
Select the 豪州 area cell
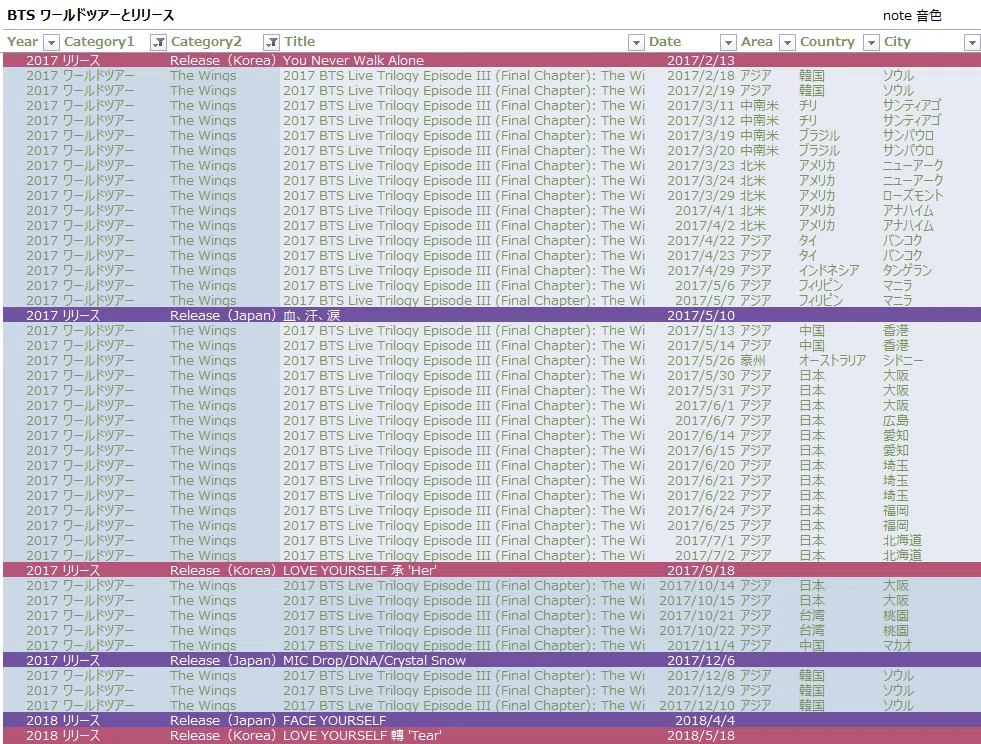[x=753, y=360]
